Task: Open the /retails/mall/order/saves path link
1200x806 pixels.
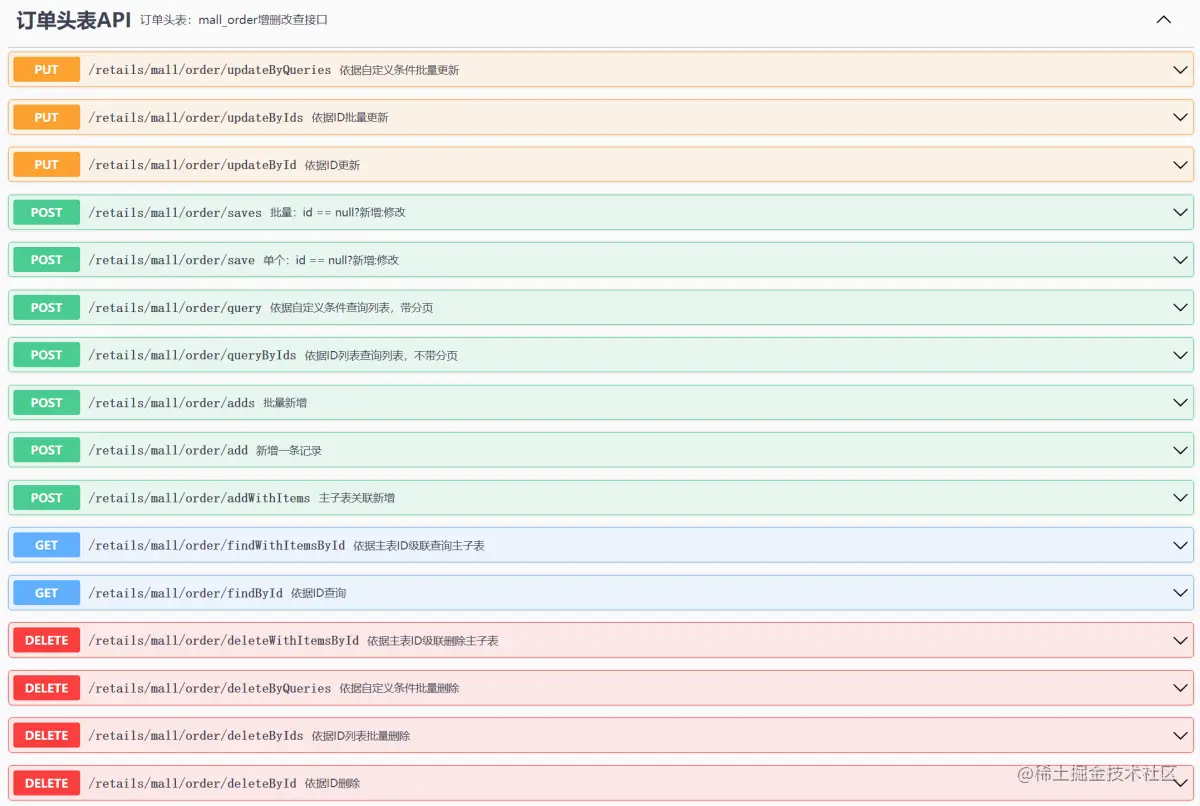Action: click(175, 212)
